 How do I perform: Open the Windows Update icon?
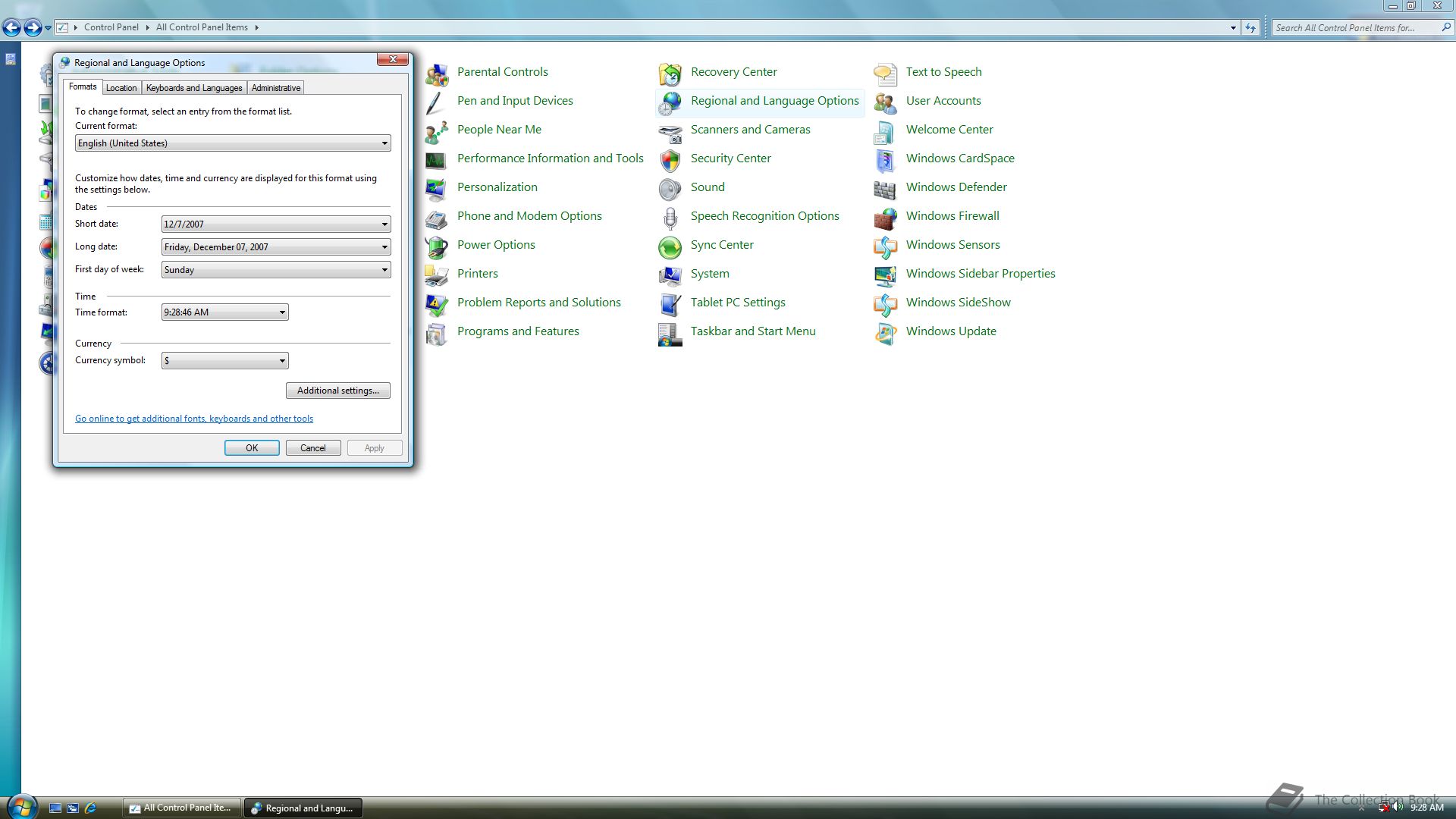point(886,334)
